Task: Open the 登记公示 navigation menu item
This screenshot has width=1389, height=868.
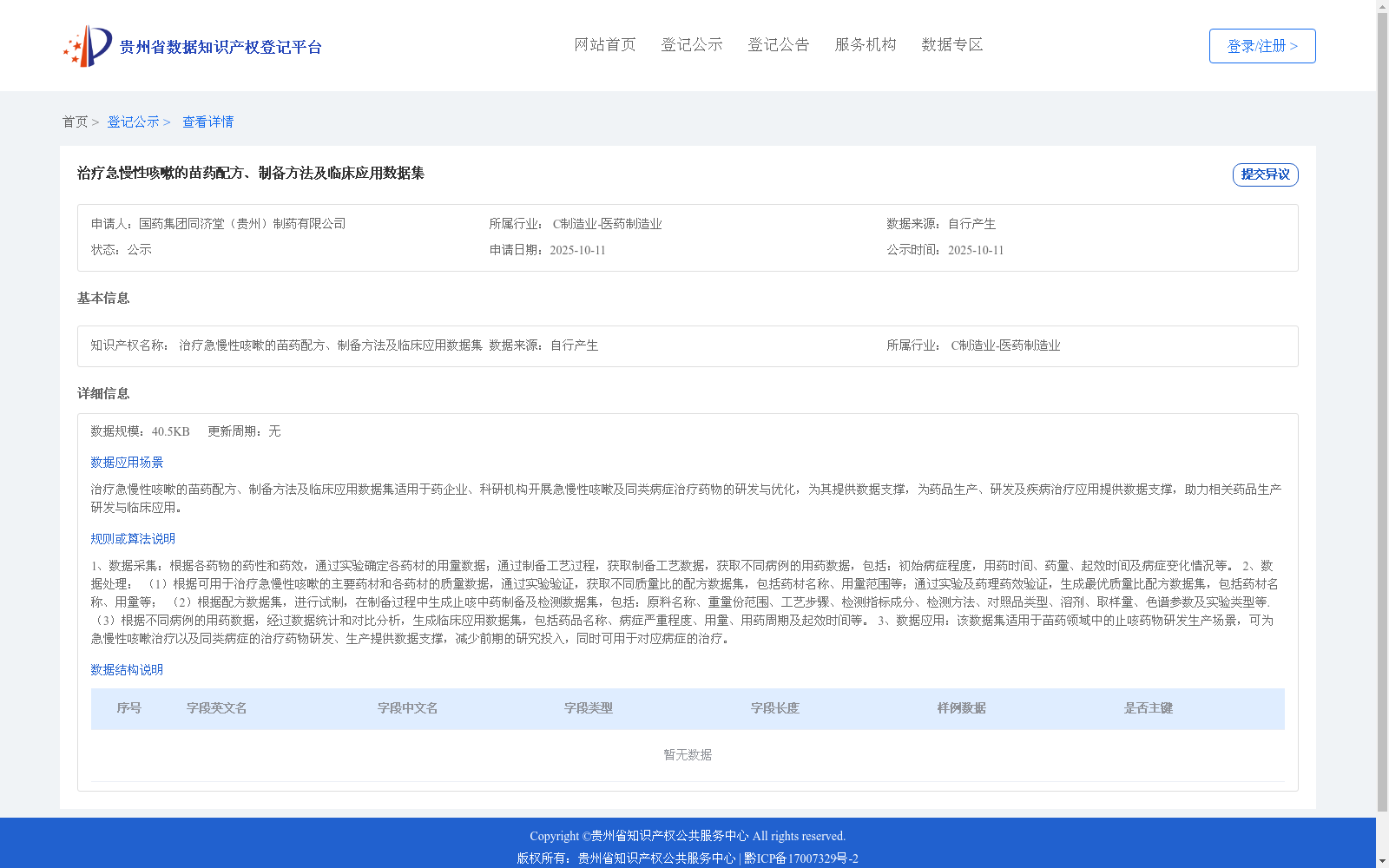Action: coord(692,45)
